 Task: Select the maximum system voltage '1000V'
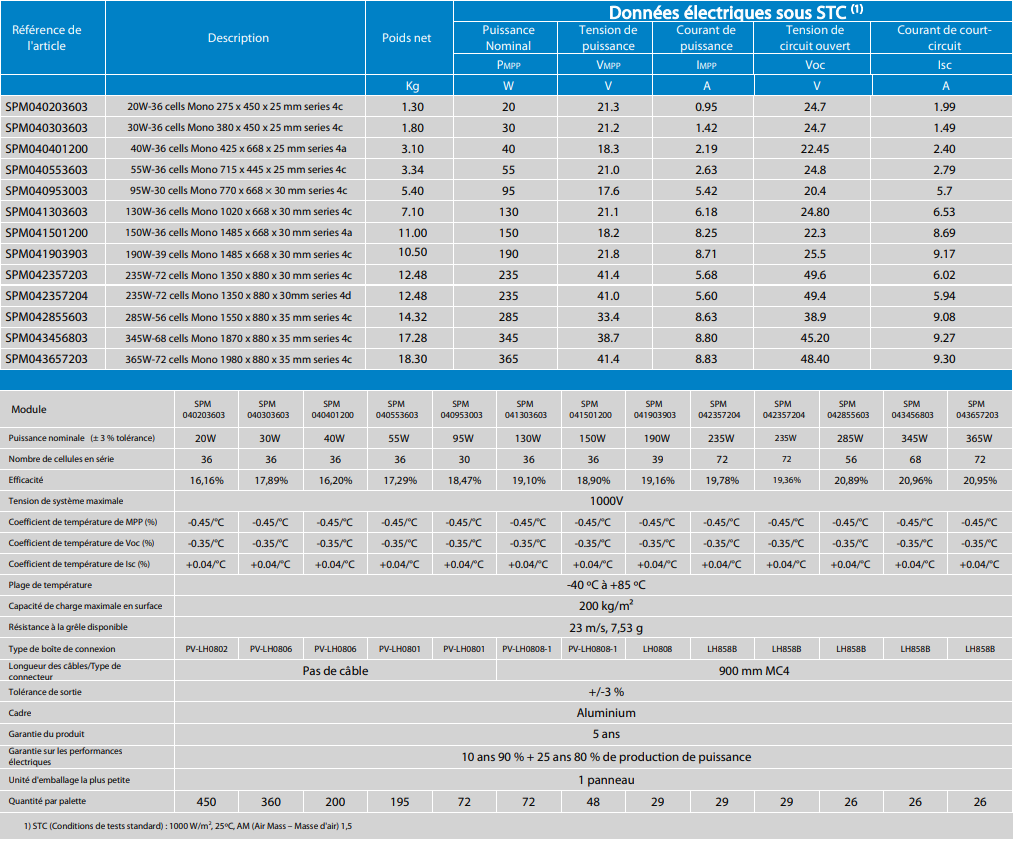pos(607,501)
